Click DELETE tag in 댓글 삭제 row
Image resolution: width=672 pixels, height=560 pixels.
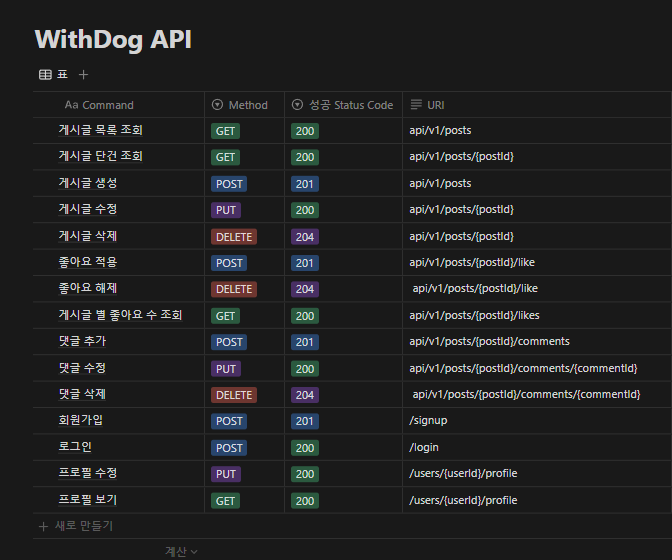tap(234, 395)
